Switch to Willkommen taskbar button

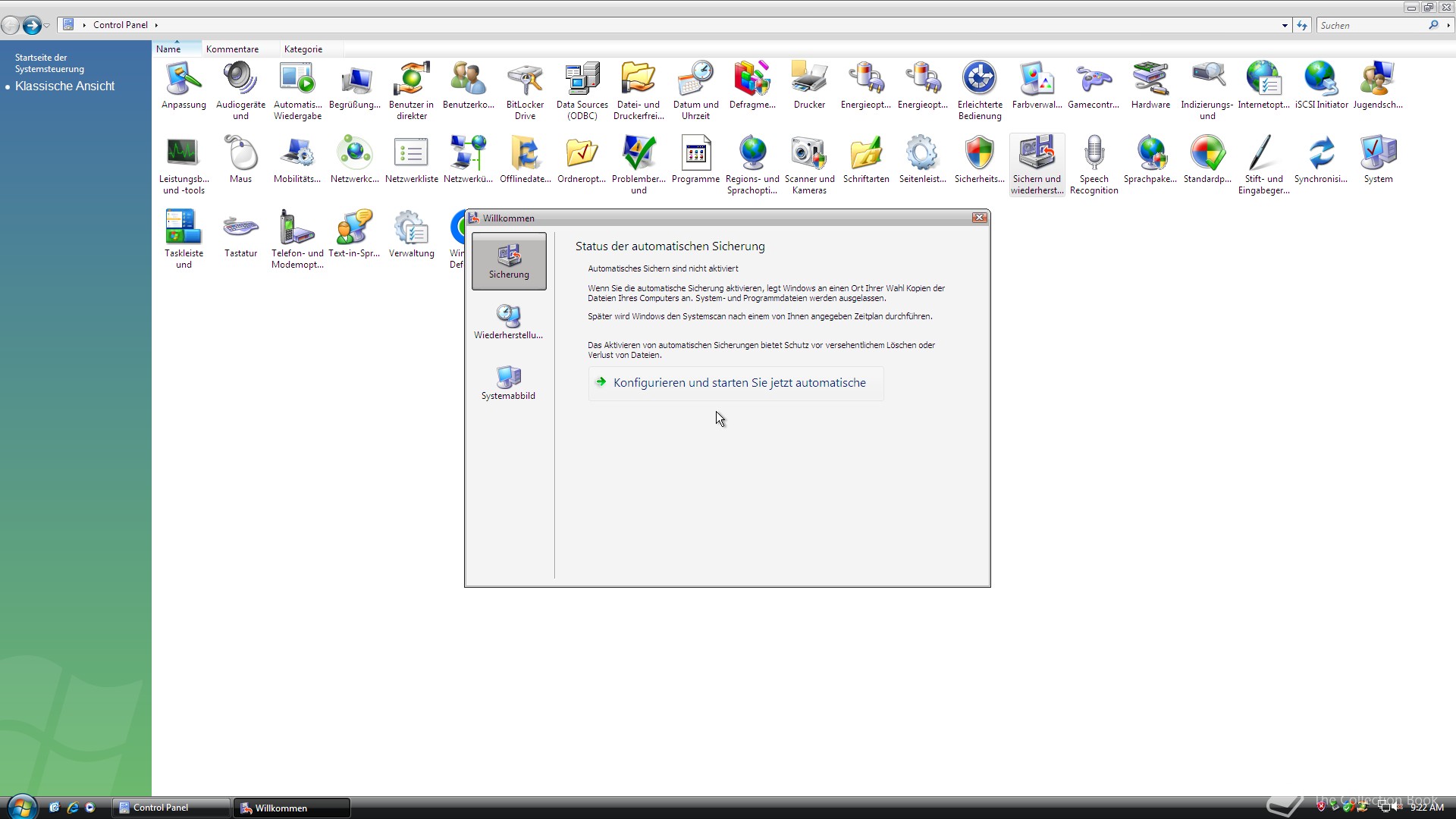tap(292, 808)
